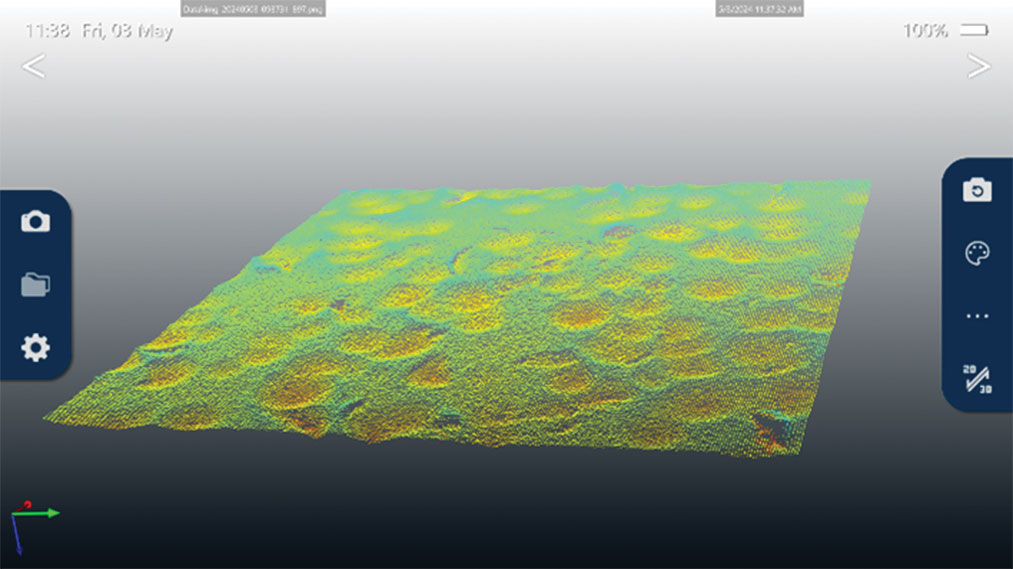This screenshot has width=1013, height=569.
Task: Open the color palette options
Action: tap(977, 253)
